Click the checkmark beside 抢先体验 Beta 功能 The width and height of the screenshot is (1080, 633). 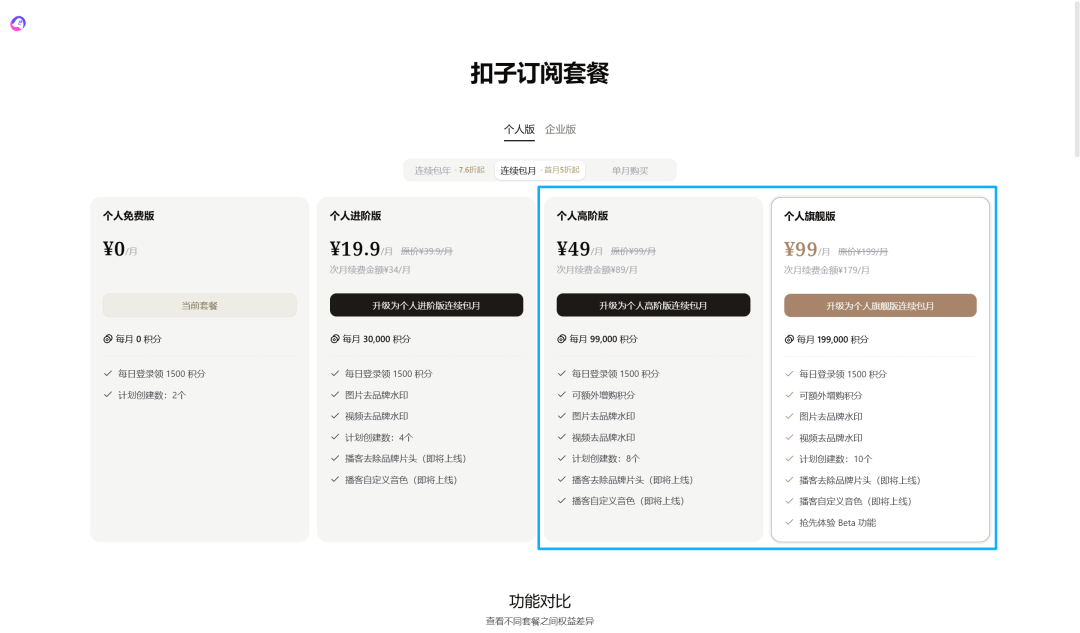787,521
